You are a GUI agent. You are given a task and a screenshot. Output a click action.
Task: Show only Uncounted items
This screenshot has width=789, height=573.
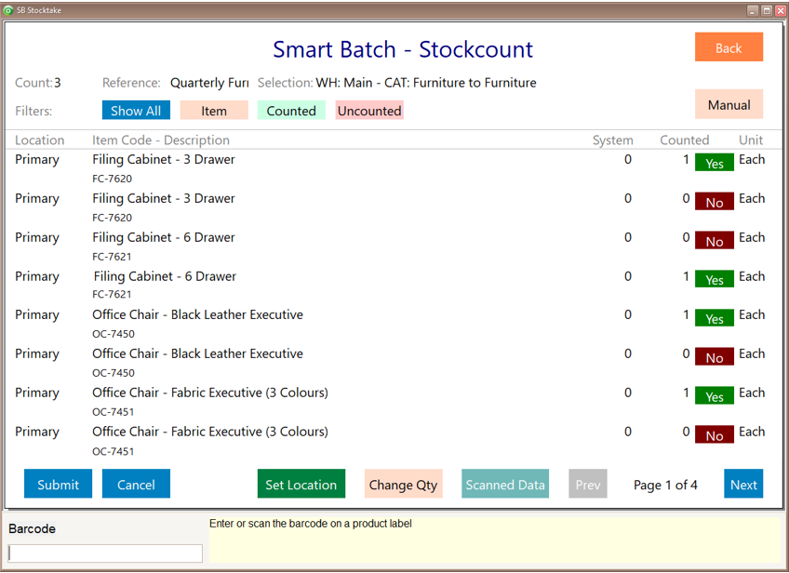[369, 111]
